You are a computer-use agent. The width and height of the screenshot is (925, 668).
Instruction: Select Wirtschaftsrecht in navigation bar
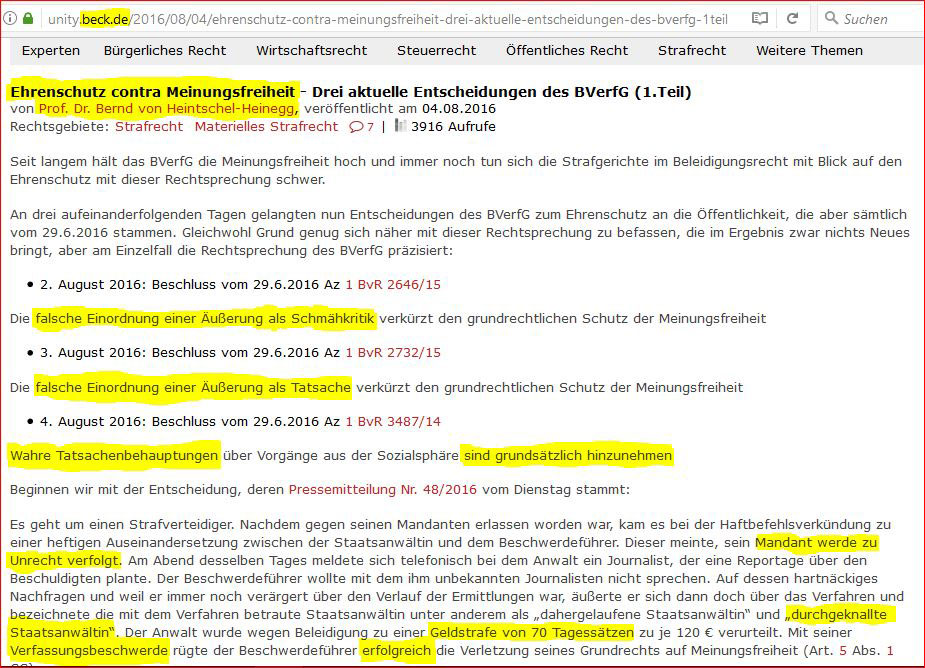(311, 50)
